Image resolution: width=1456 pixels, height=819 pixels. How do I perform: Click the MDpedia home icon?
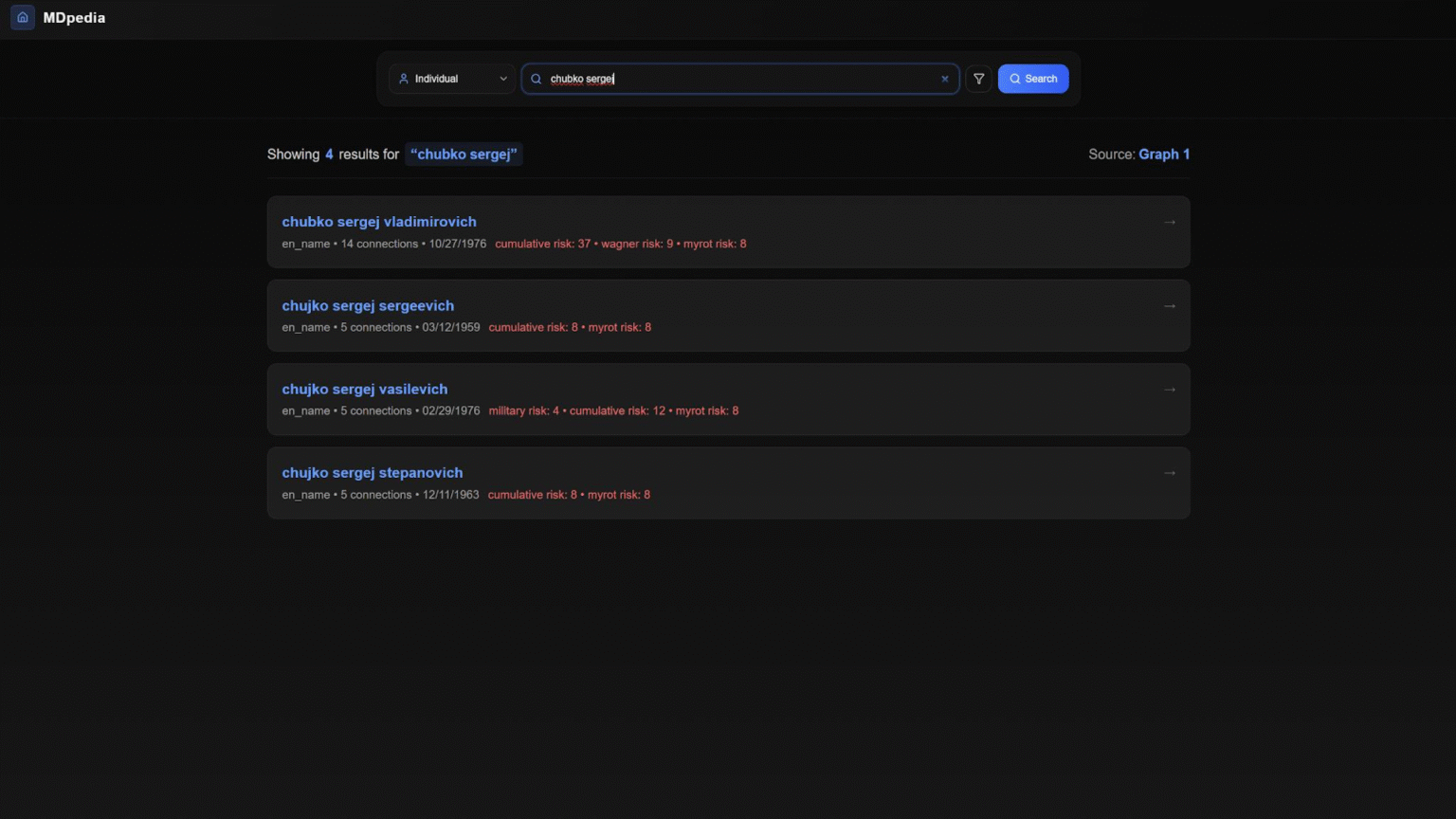coord(23,17)
